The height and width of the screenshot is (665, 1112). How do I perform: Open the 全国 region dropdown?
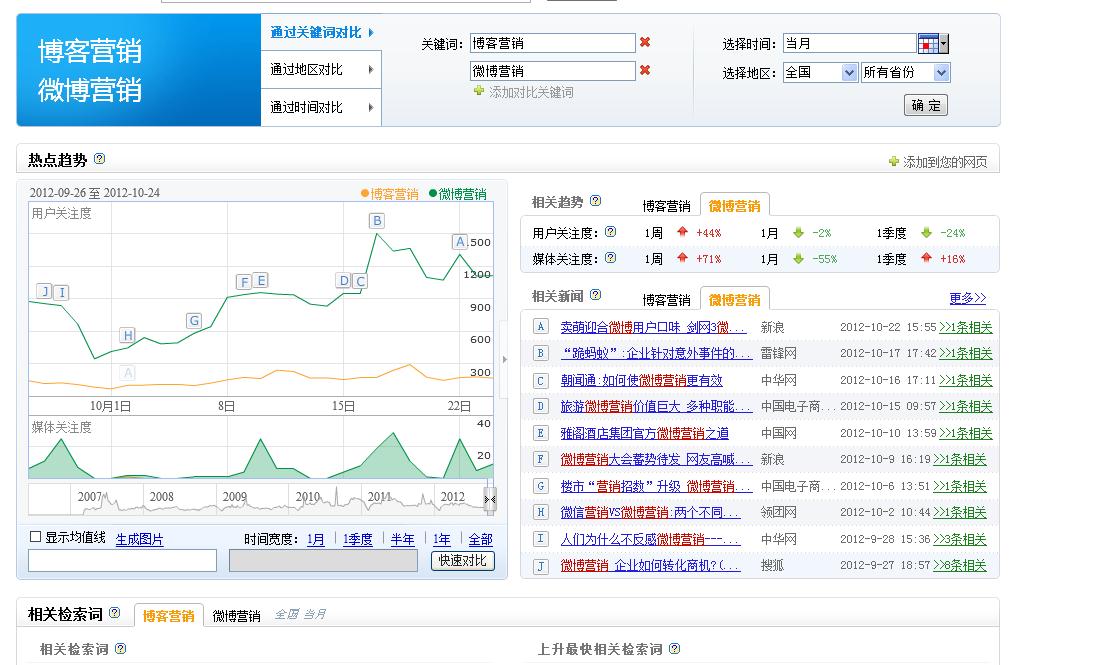click(820, 72)
